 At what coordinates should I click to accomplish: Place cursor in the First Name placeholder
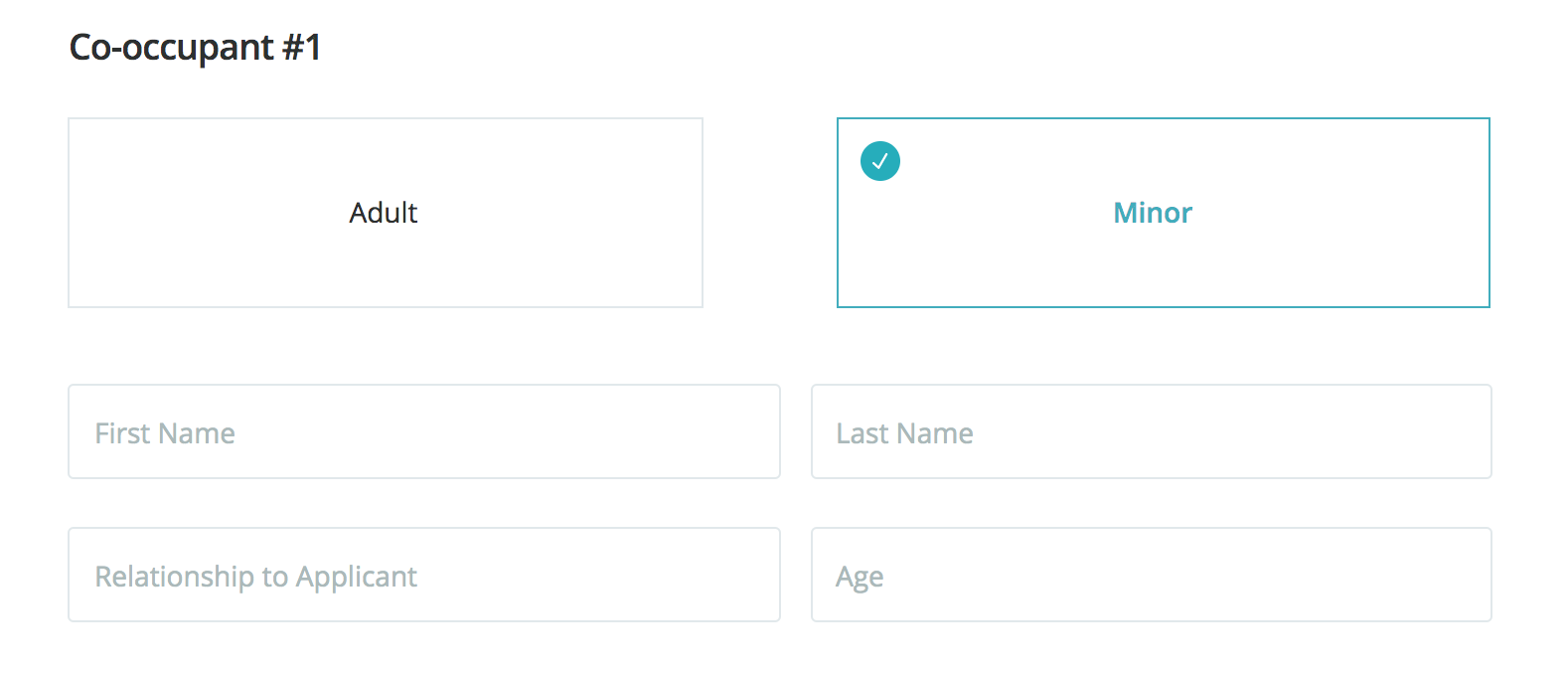tap(165, 433)
